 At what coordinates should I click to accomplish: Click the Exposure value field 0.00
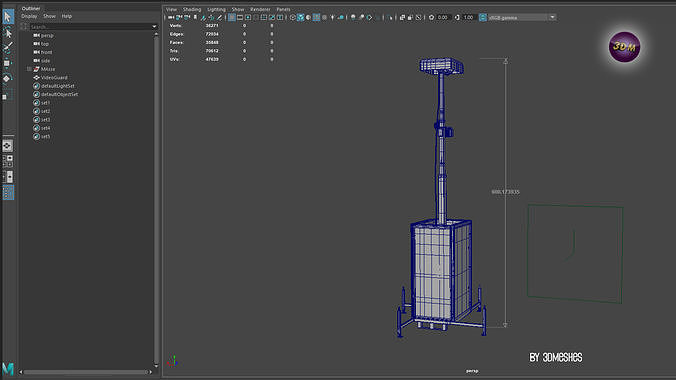coord(443,17)
